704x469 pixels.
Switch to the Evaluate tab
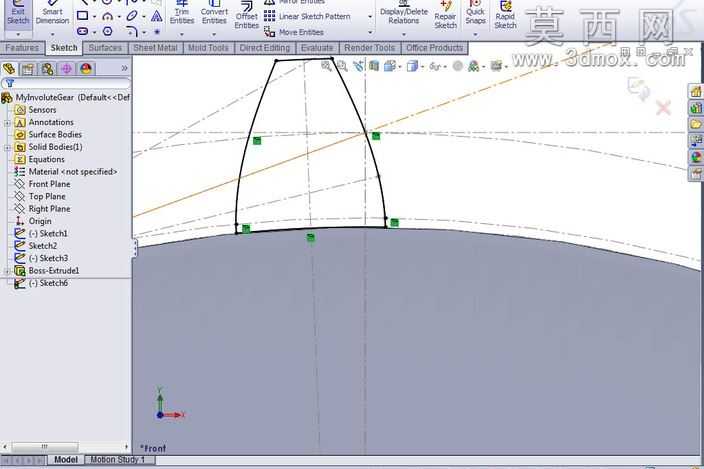point(317,48)
